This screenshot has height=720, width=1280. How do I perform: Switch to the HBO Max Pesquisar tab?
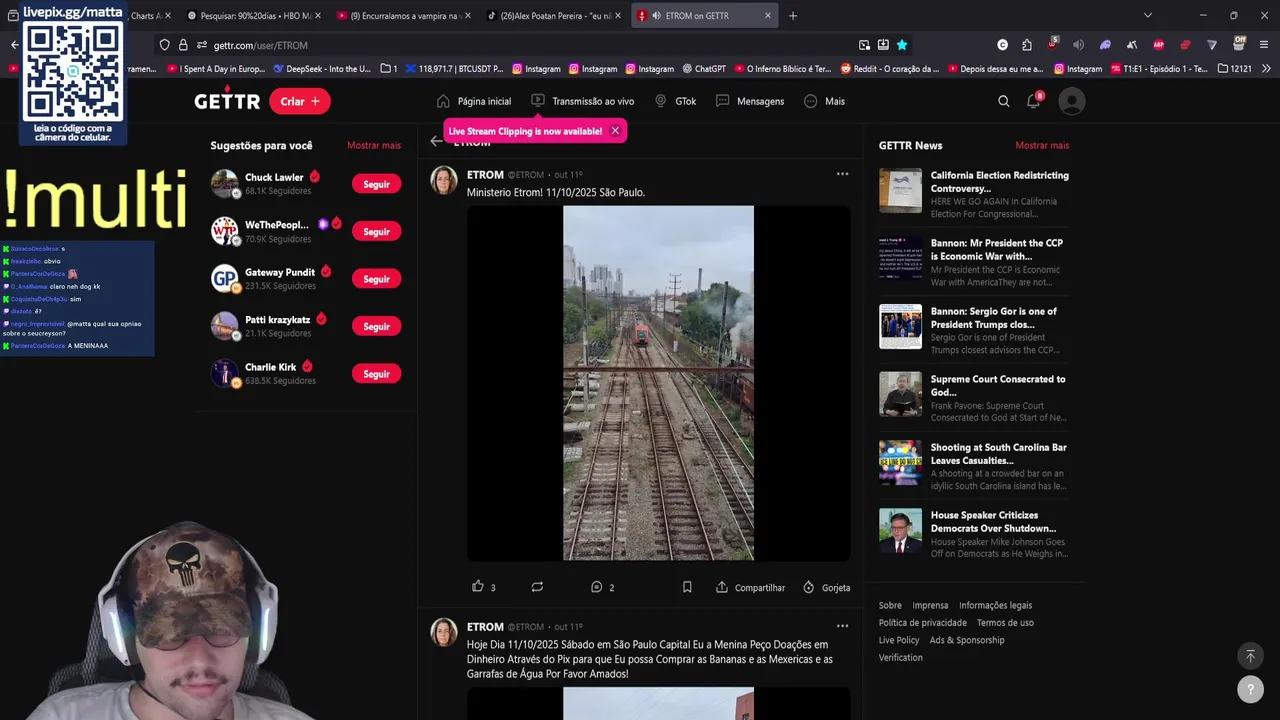(x=254, y=15)
